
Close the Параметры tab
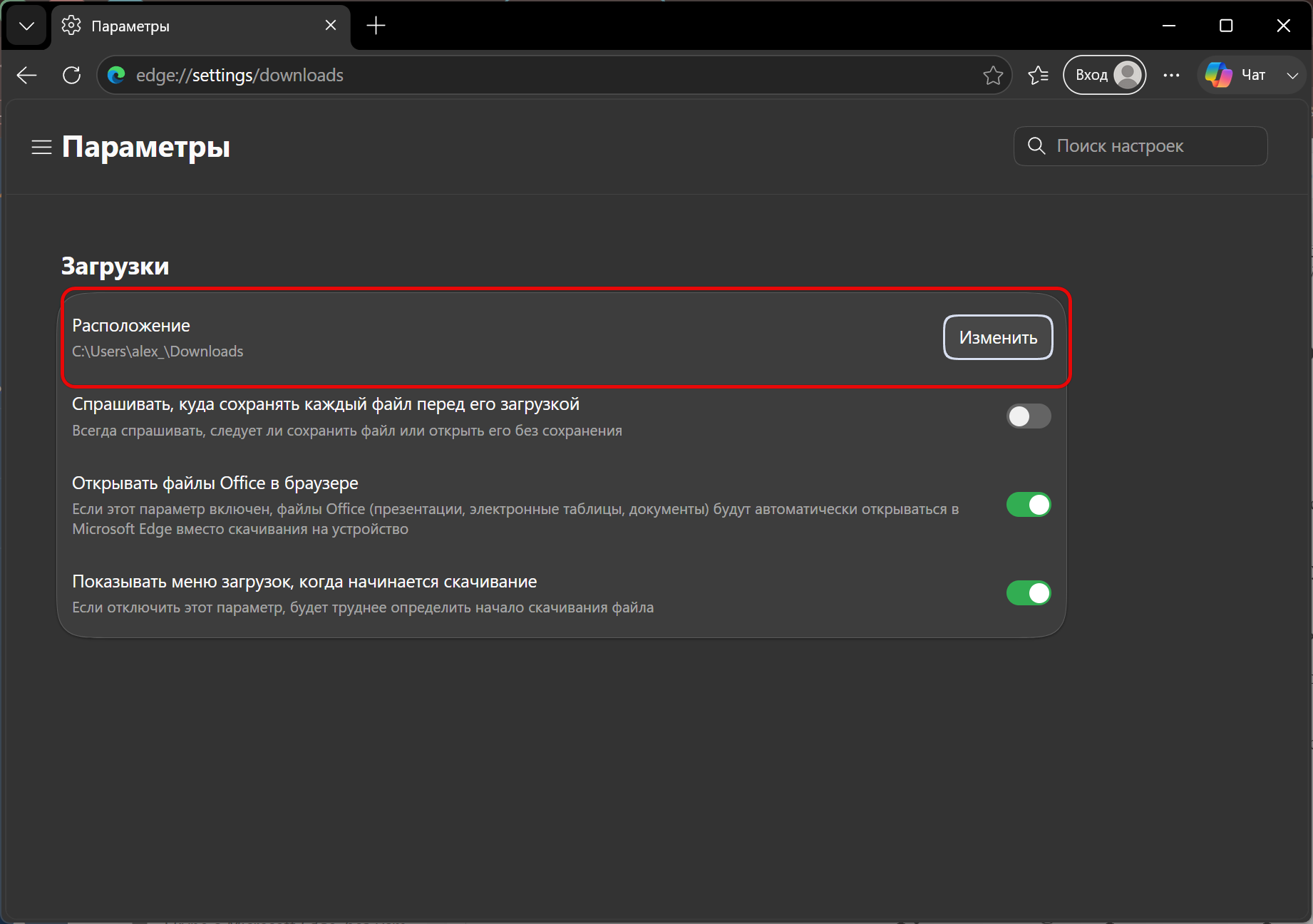pos(331,26)
